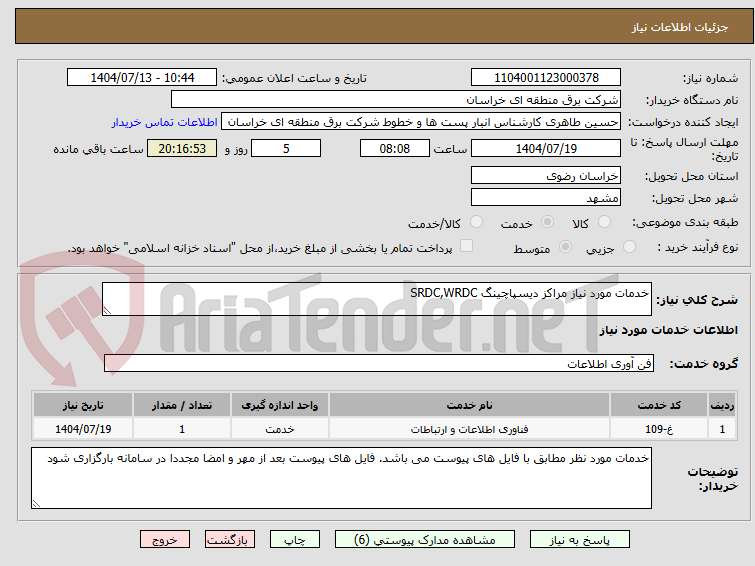Screen dimensions: 755x566
Task: Select the کالا/خدمت radio button
Action: [x=476, y=222]
